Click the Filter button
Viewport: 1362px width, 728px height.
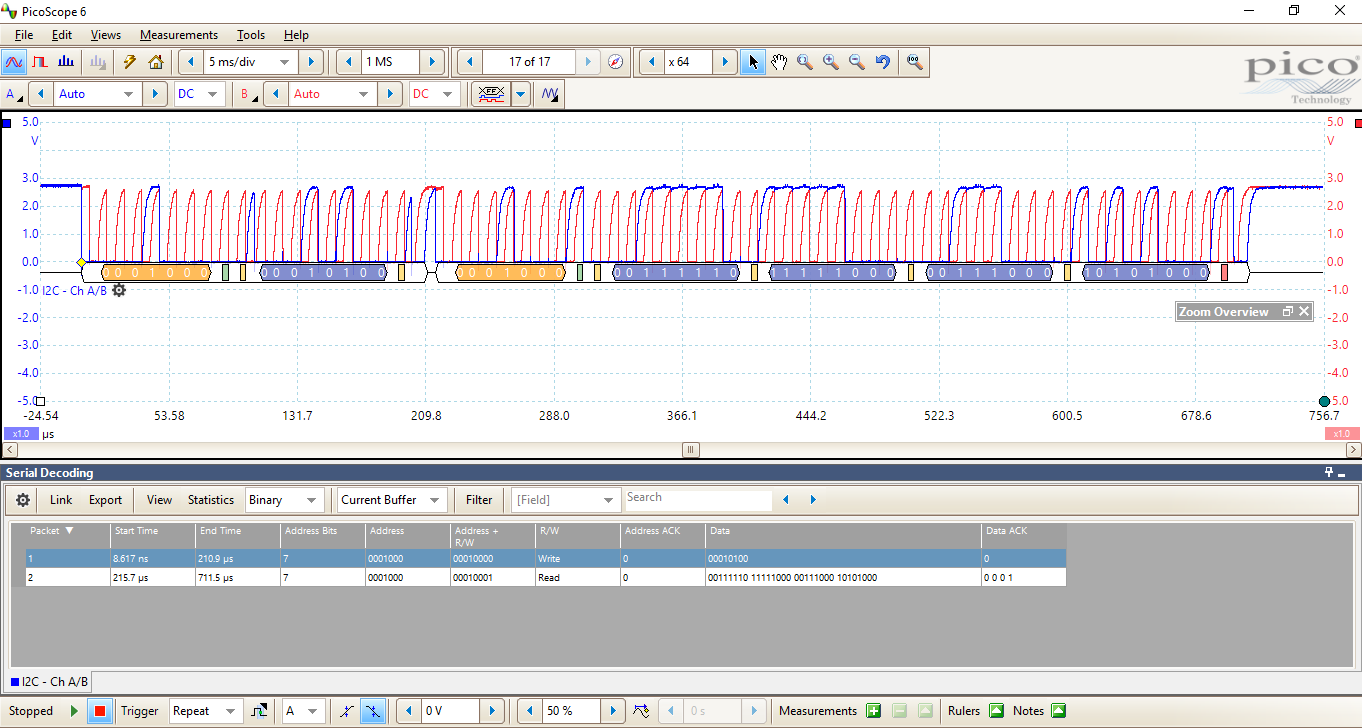(x=479, y=500)
